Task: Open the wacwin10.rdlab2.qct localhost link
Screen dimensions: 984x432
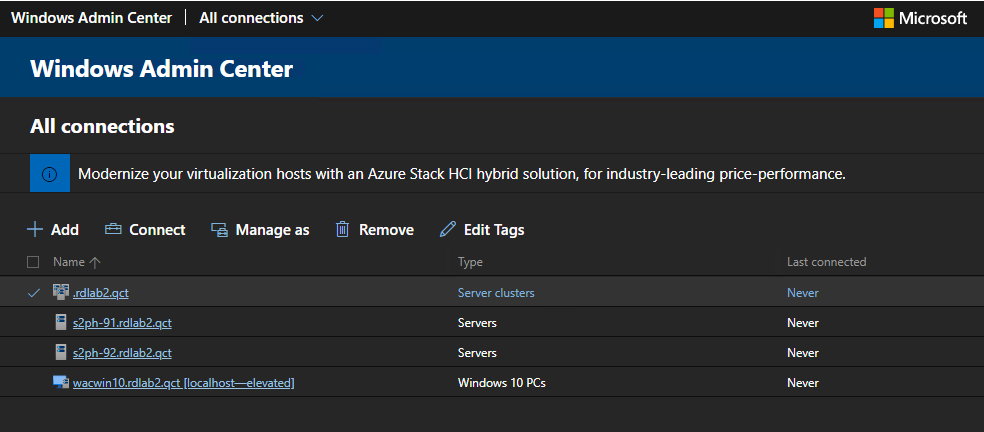Action: (x=183, y=383)
